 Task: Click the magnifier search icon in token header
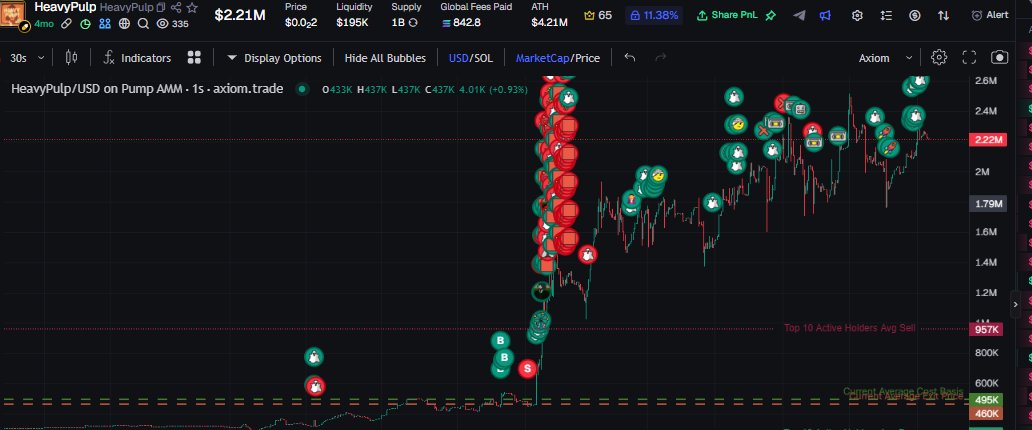tap(143, 24)
